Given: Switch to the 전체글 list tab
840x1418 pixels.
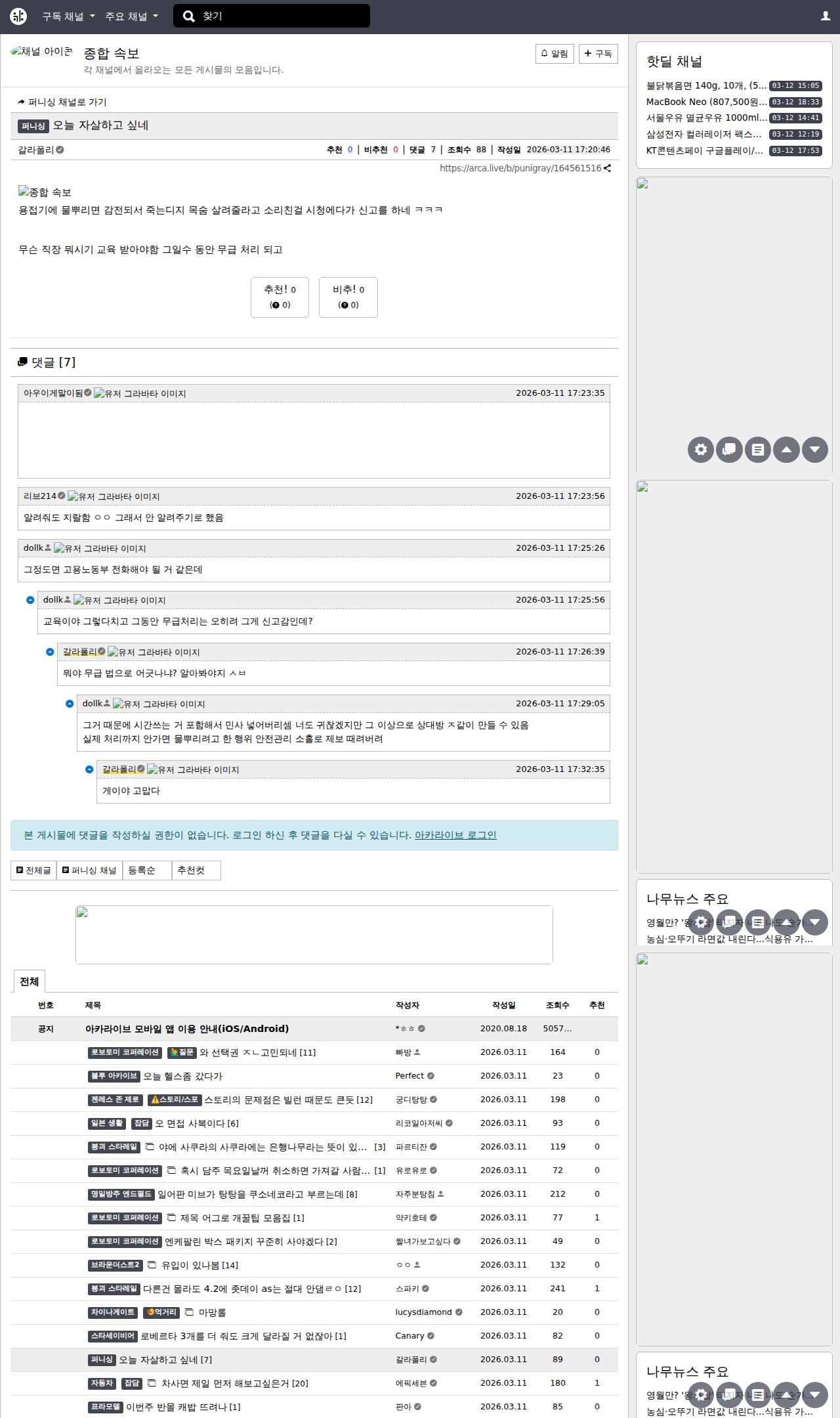Looking at the screenshot, I should pos(33,870).
